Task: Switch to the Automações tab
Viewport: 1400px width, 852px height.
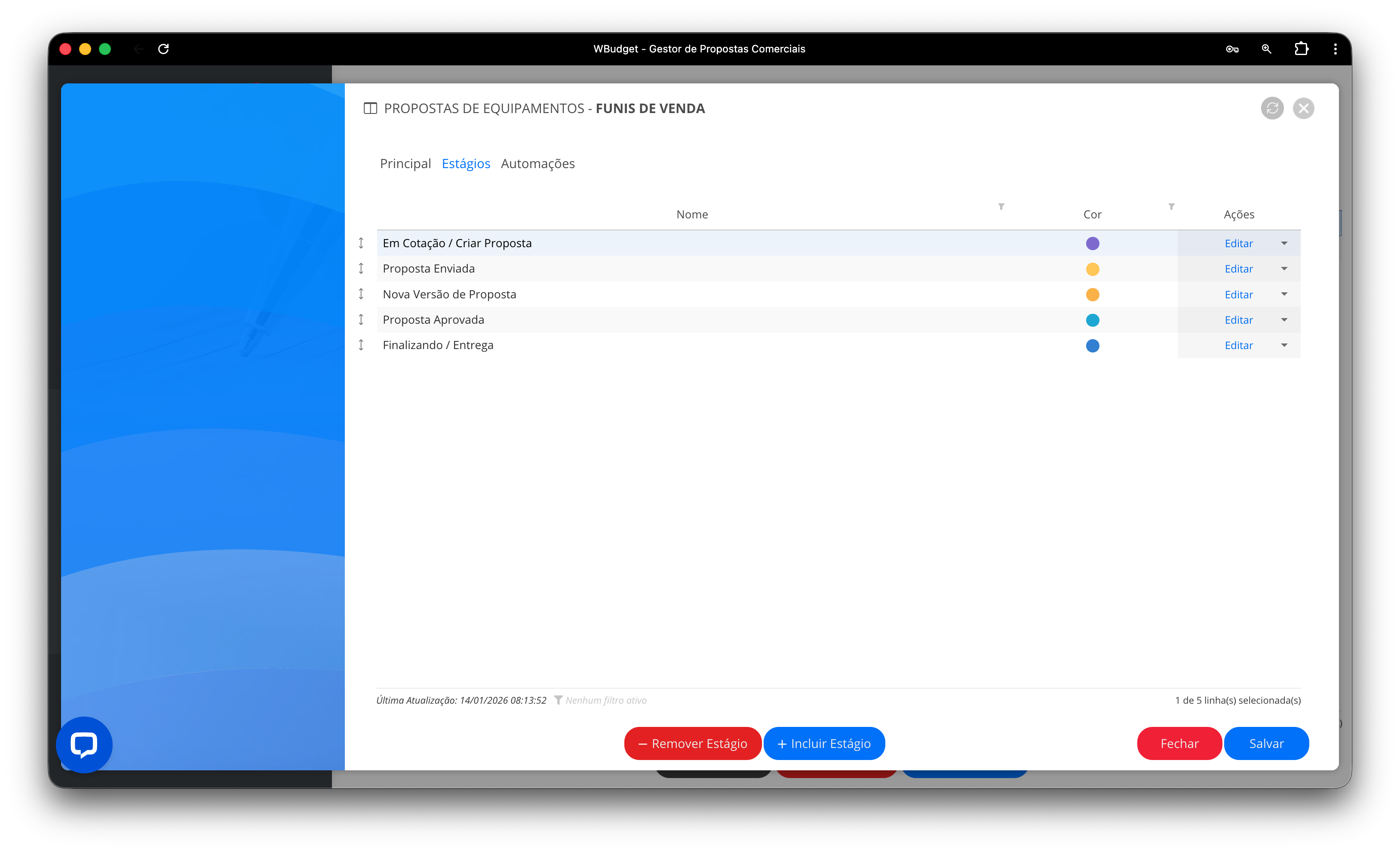Action: [537, 164]
